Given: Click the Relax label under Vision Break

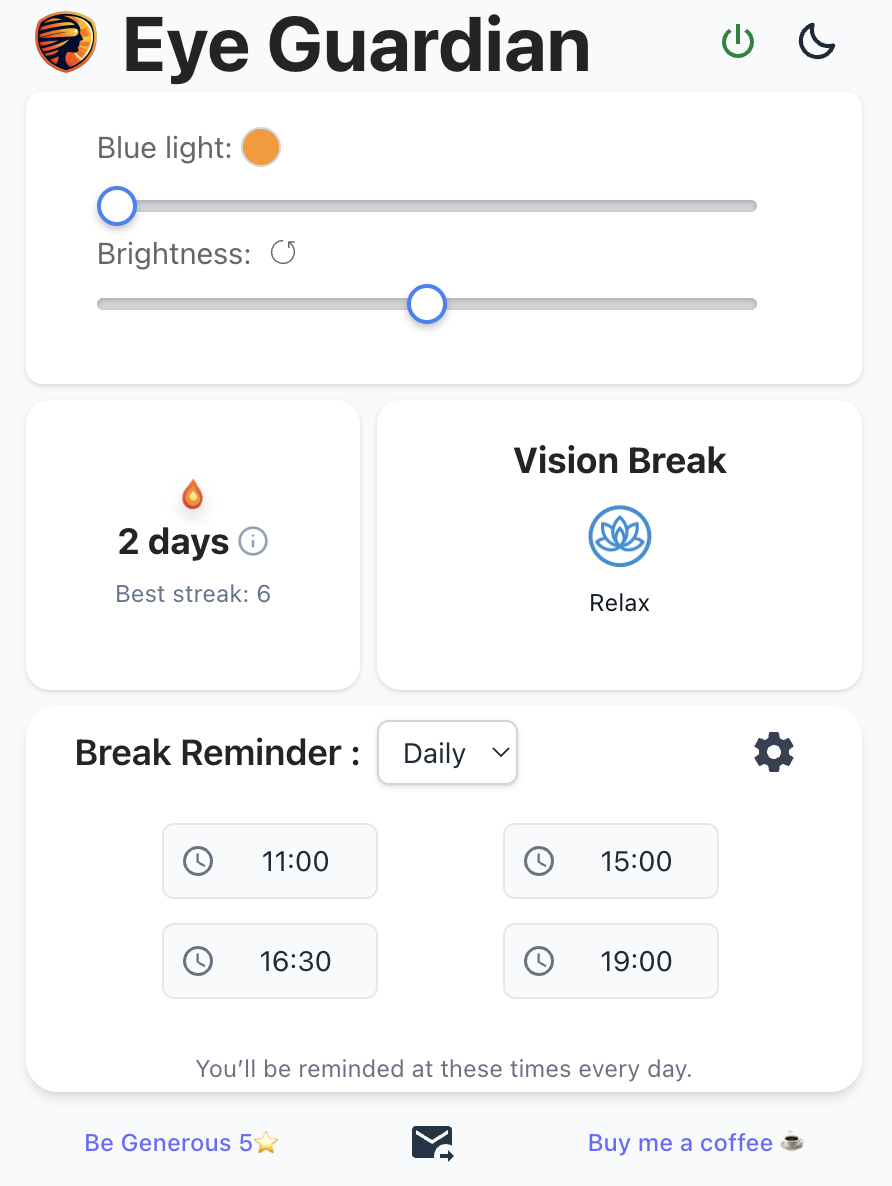Looking at the screenshot, I should click(x=619, y=603).
